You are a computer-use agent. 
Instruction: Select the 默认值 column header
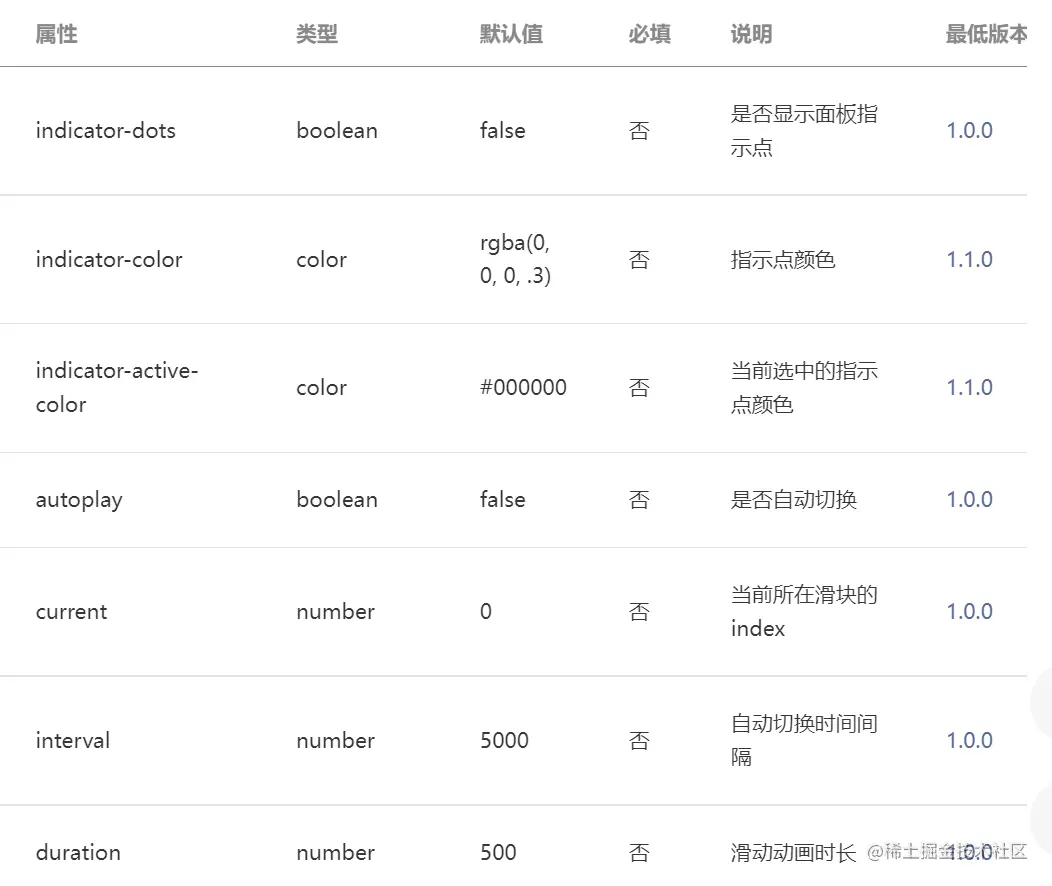point(511,34)
